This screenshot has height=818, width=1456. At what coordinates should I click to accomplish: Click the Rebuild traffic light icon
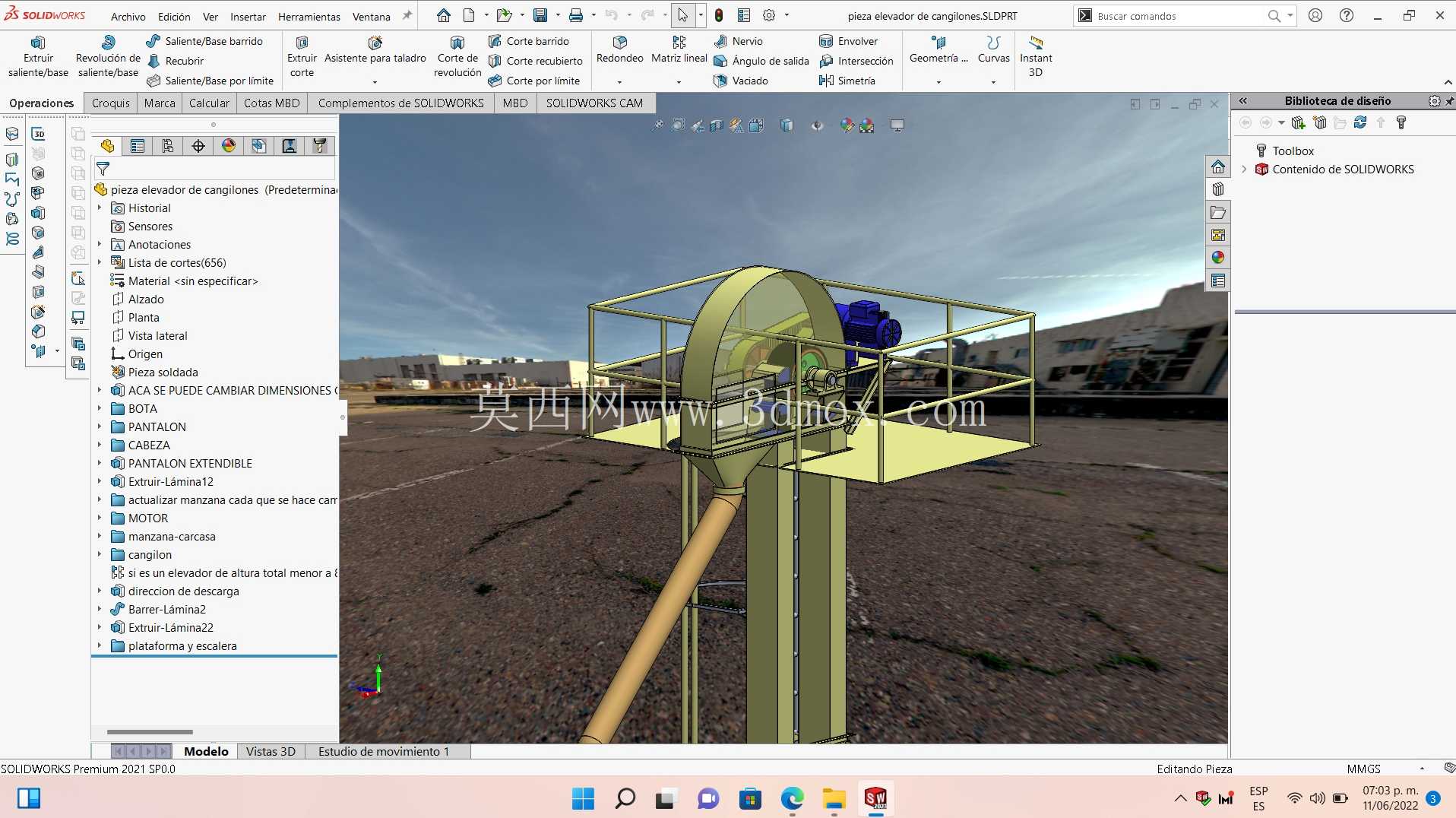[719, 15]
